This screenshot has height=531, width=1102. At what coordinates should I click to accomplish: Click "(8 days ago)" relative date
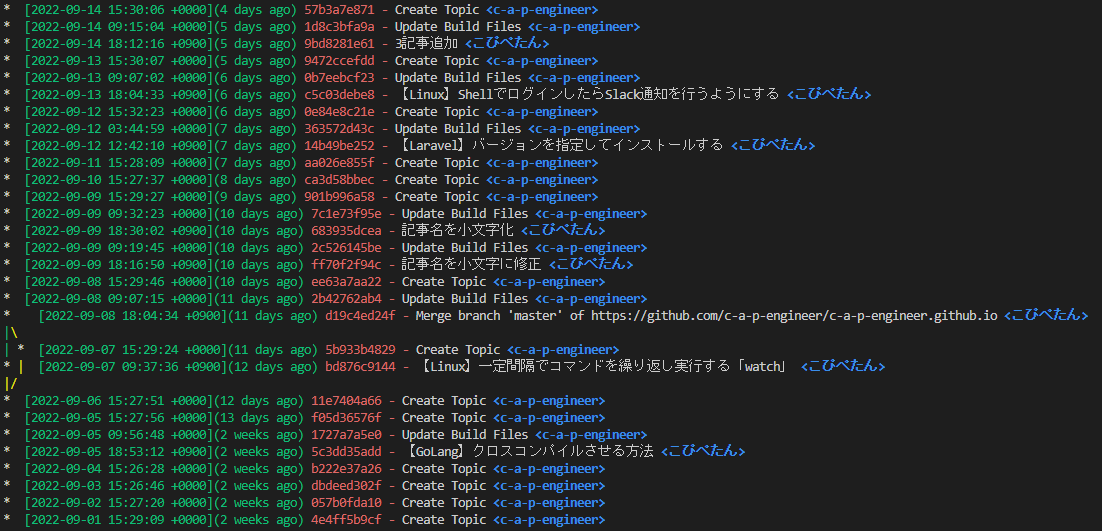[x=254, y=179]
